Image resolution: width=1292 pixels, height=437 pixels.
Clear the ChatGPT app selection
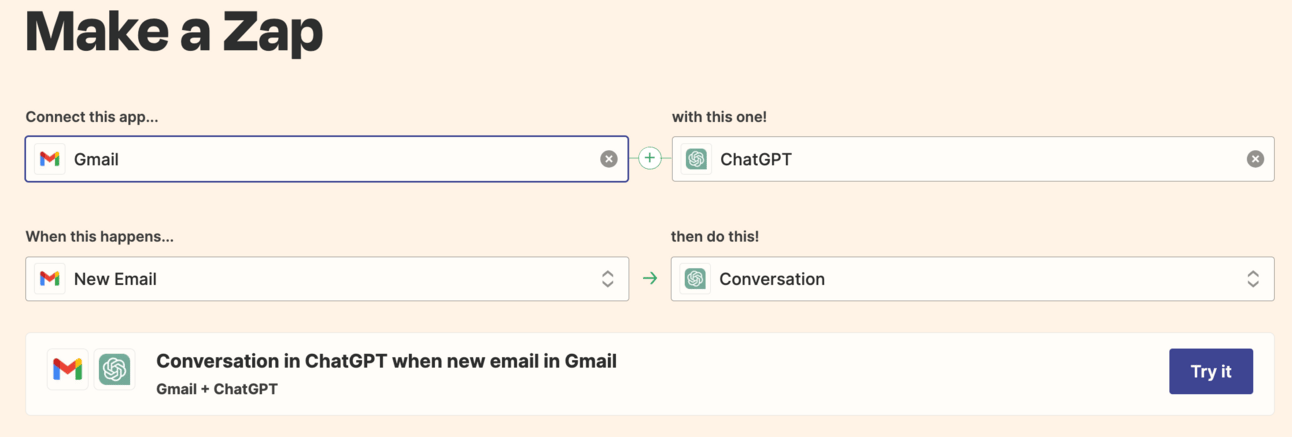tap(1255, 159)
